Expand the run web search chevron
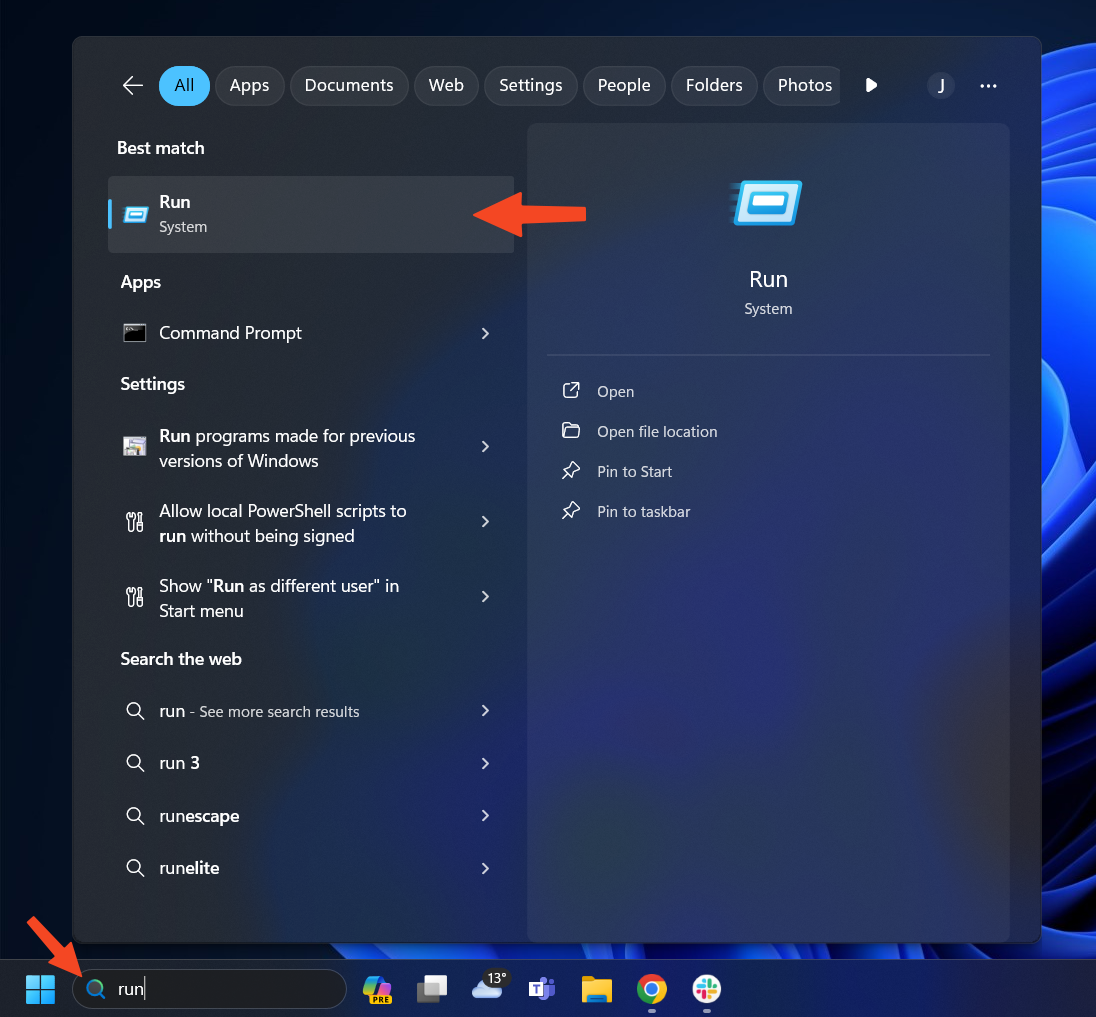The height and width of the screenshot is (1017, 1096). [485, 711]
